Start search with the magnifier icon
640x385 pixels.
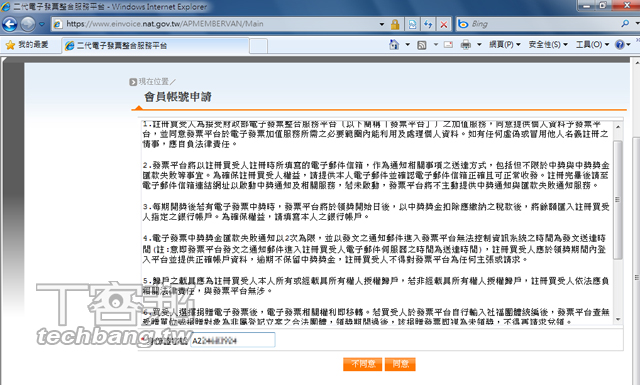625,24
